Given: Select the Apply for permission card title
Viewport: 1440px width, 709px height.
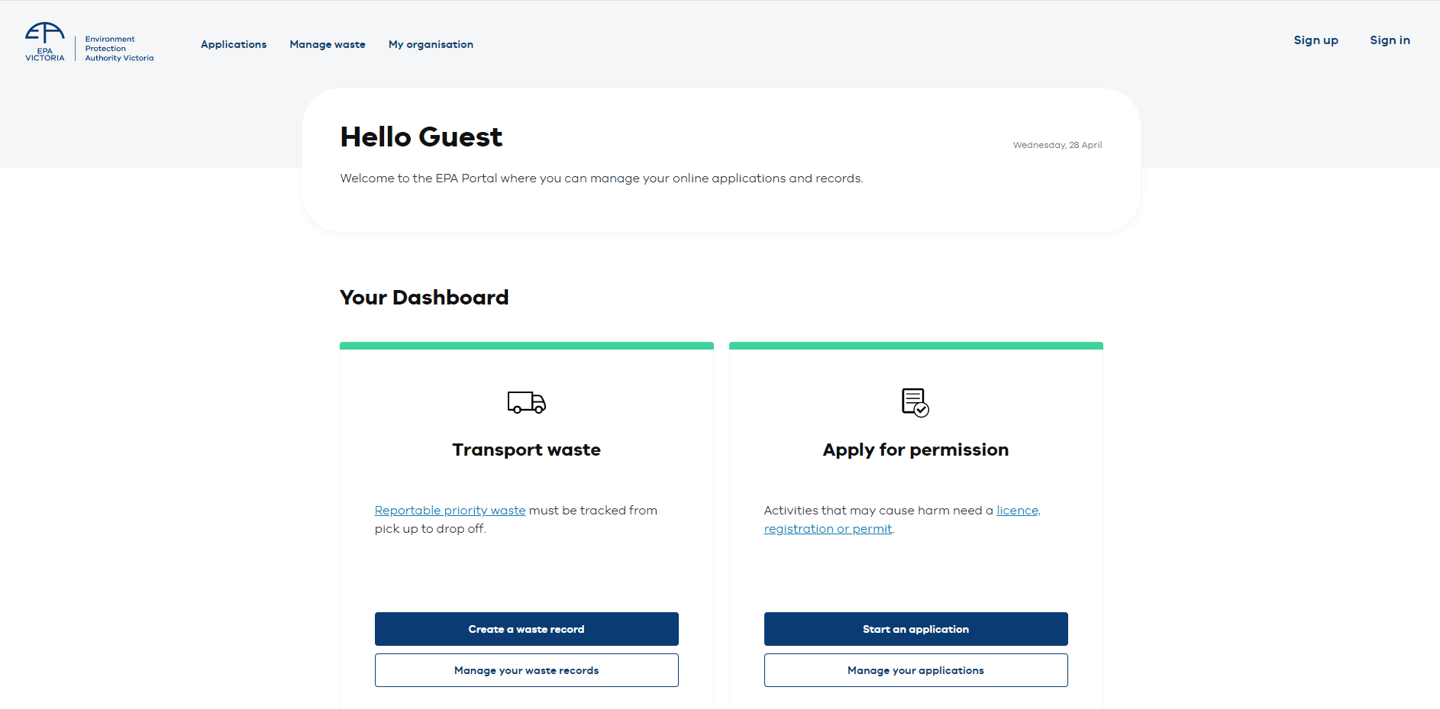Looking at the screenshot, I should (x=915, y=450).
